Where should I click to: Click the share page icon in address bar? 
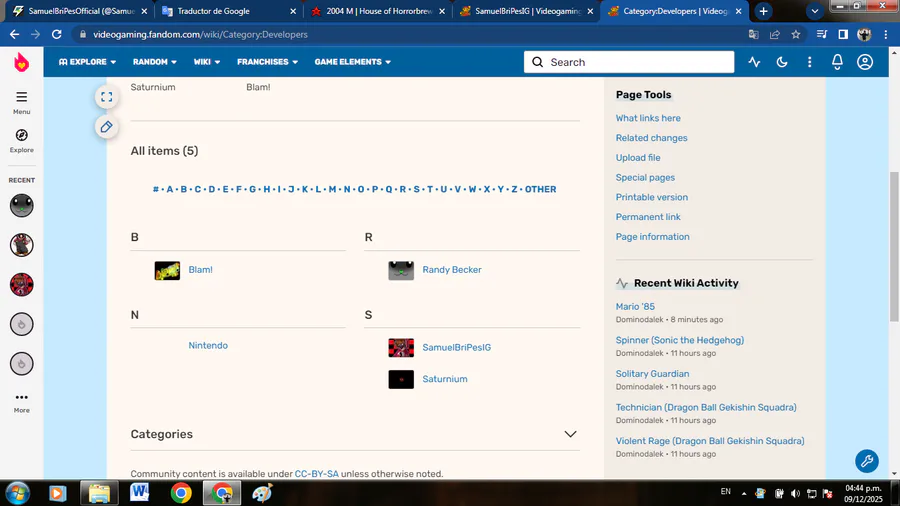[x=775, y=34]
